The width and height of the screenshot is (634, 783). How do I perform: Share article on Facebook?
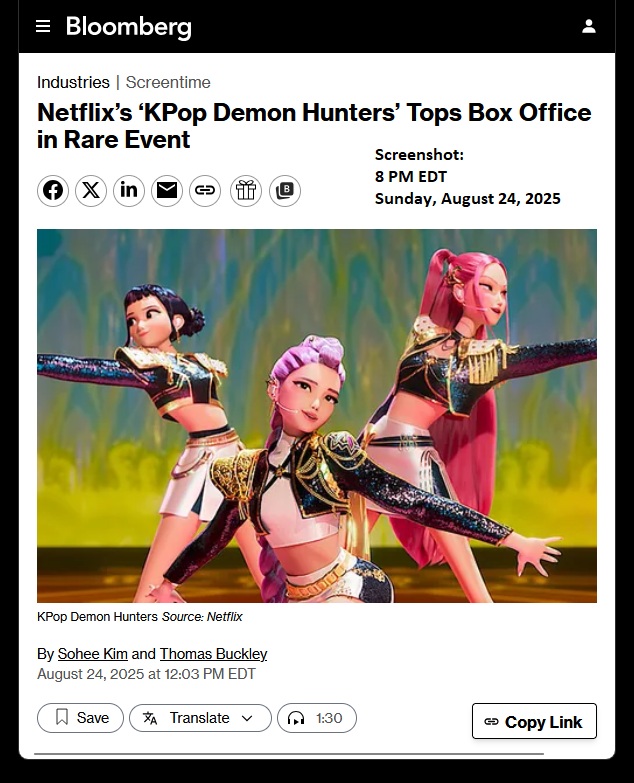[x=53, y=190]
